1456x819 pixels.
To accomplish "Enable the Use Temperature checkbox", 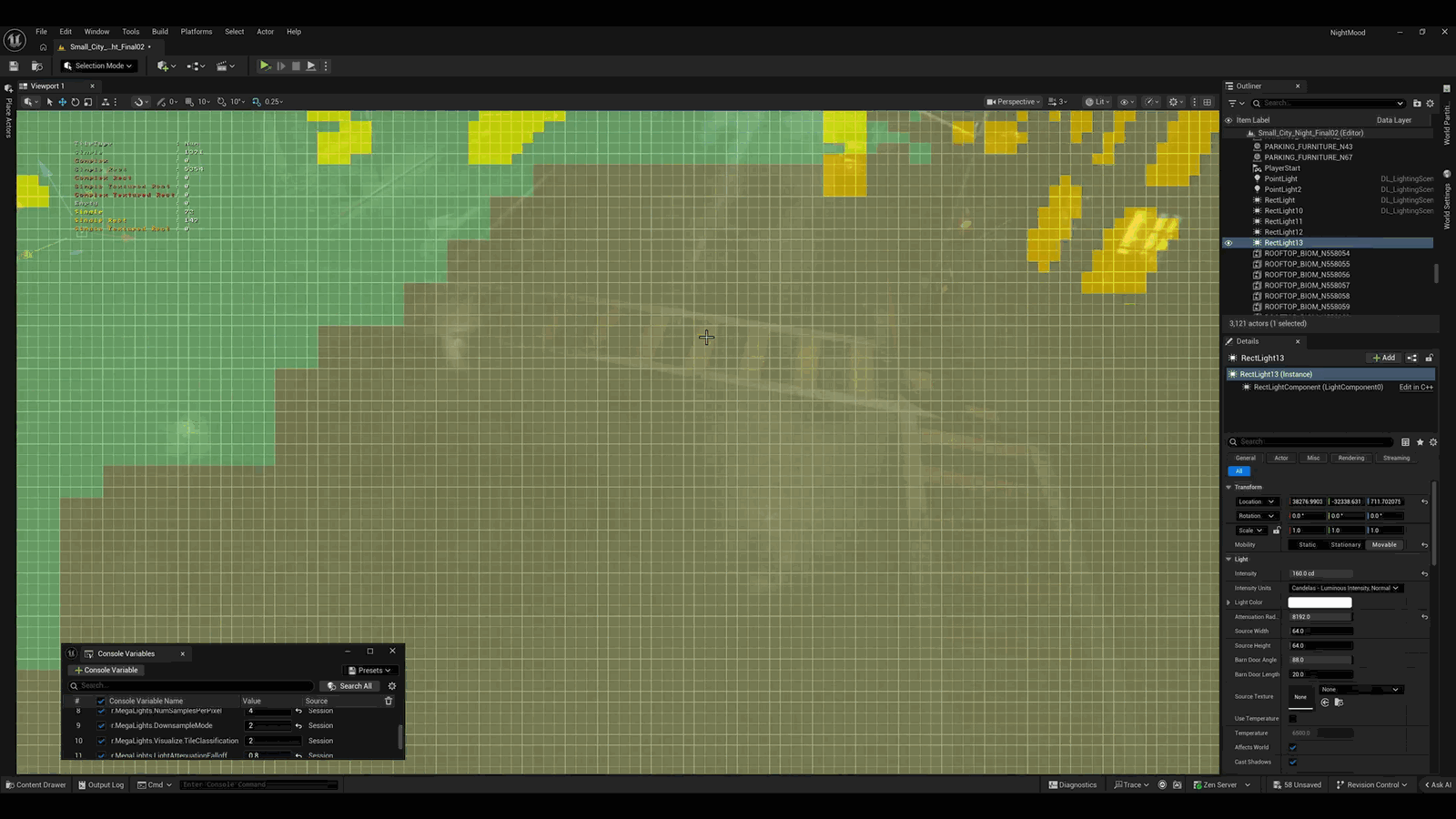I will [x=1293, y=718].
